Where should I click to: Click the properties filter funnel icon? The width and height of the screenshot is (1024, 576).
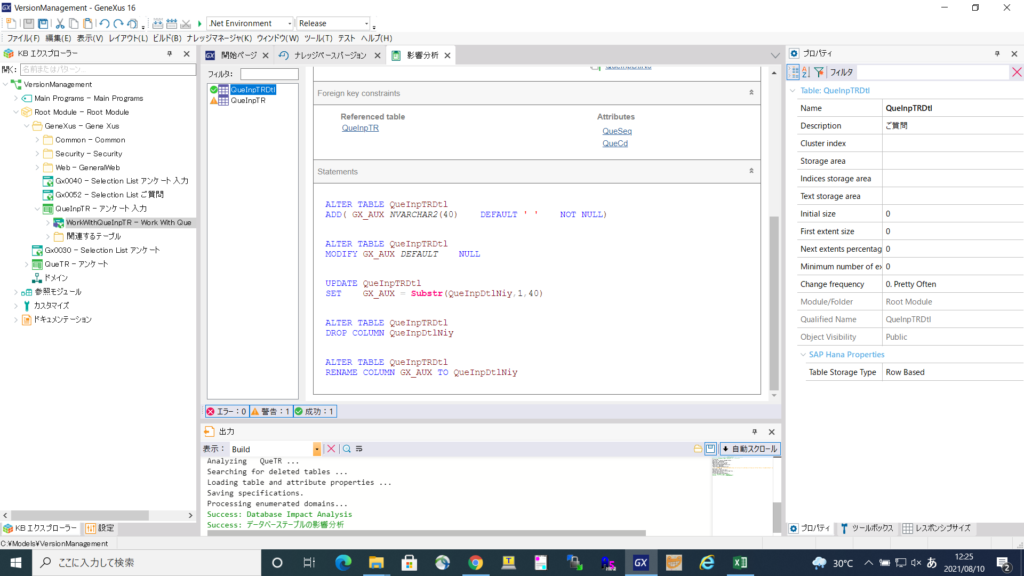(x=818, y=72)
